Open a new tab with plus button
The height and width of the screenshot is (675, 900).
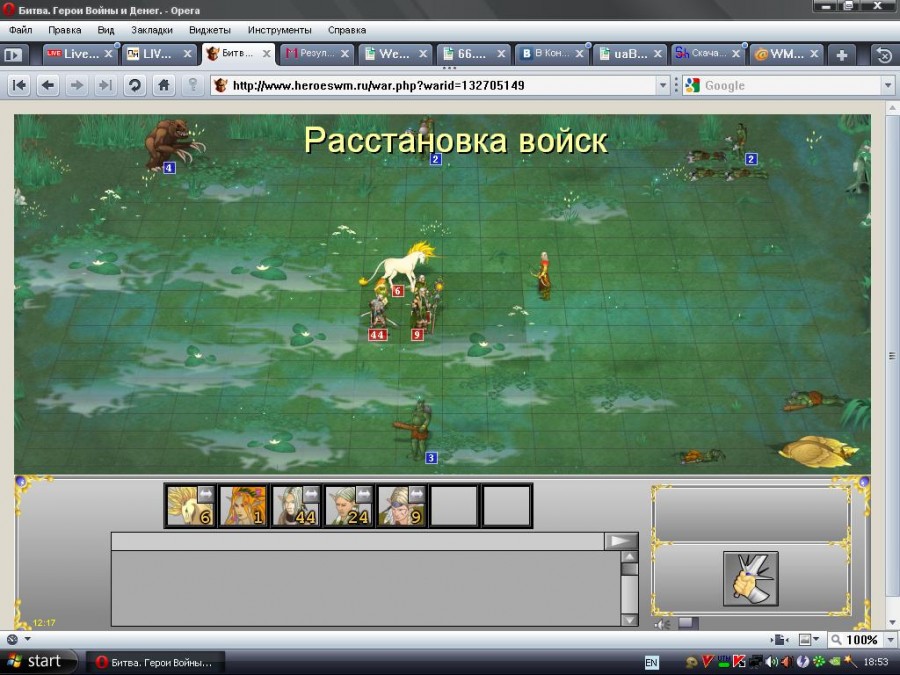coord(841,55)
